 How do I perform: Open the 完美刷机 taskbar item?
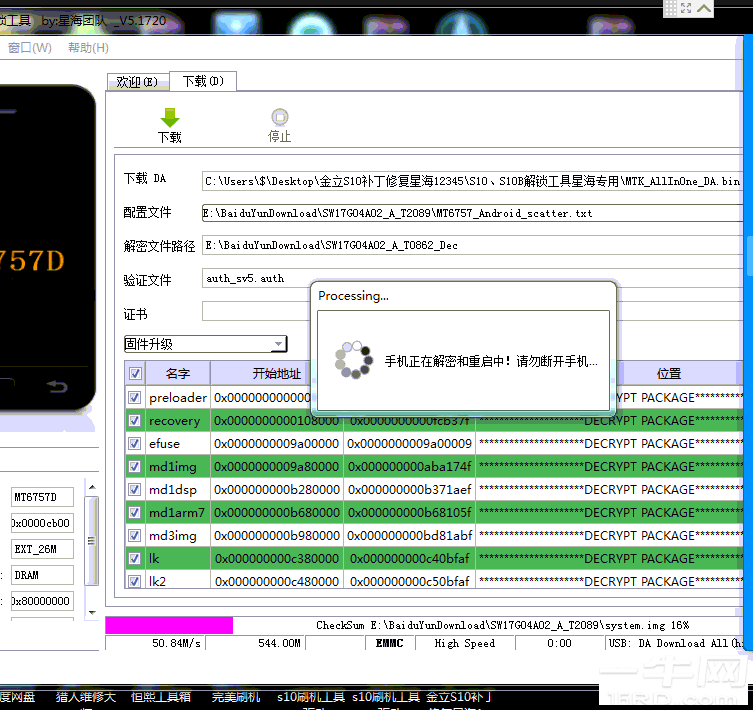pos(236,697)
